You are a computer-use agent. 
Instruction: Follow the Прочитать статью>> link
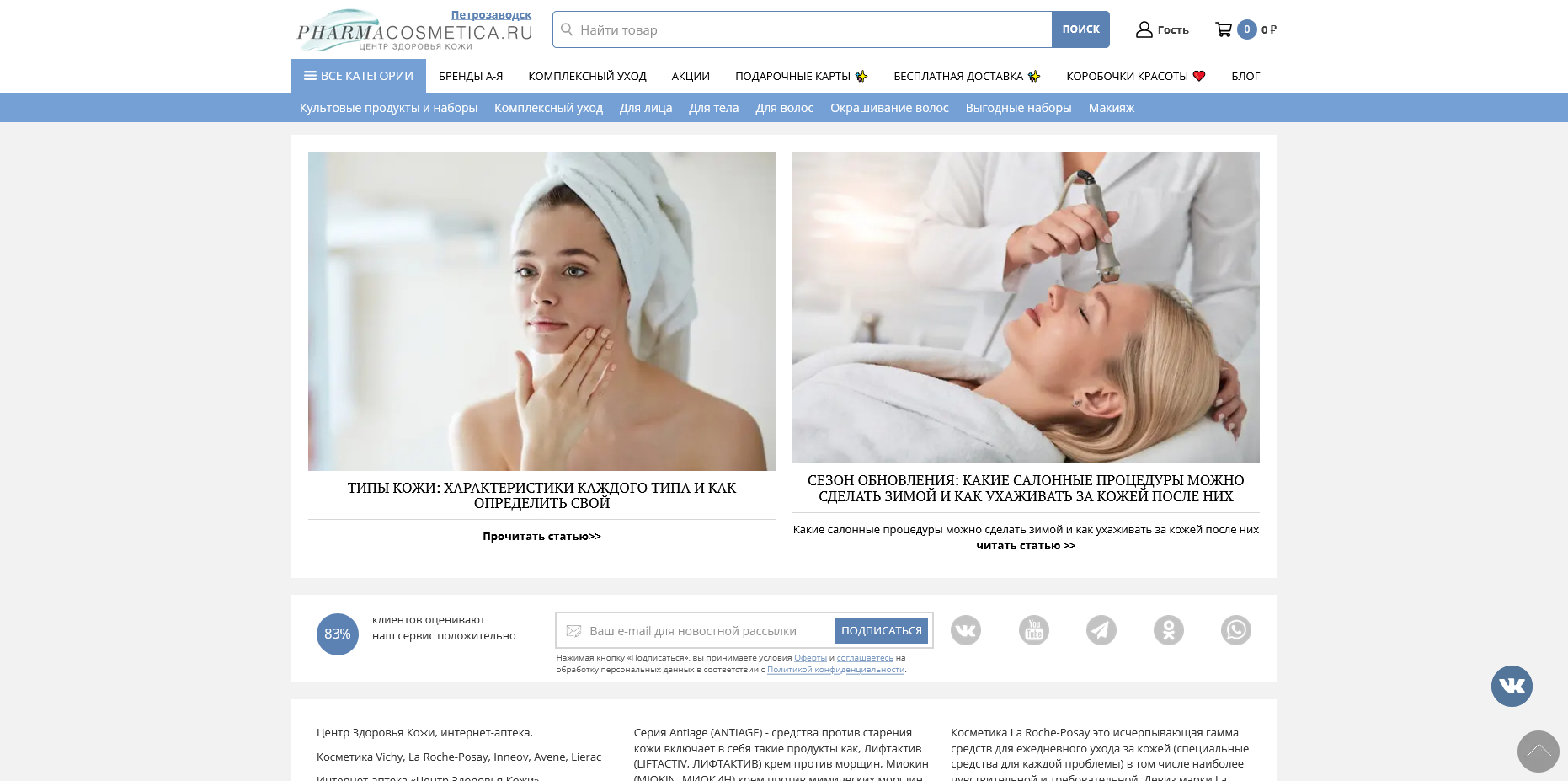coord(541,536)
